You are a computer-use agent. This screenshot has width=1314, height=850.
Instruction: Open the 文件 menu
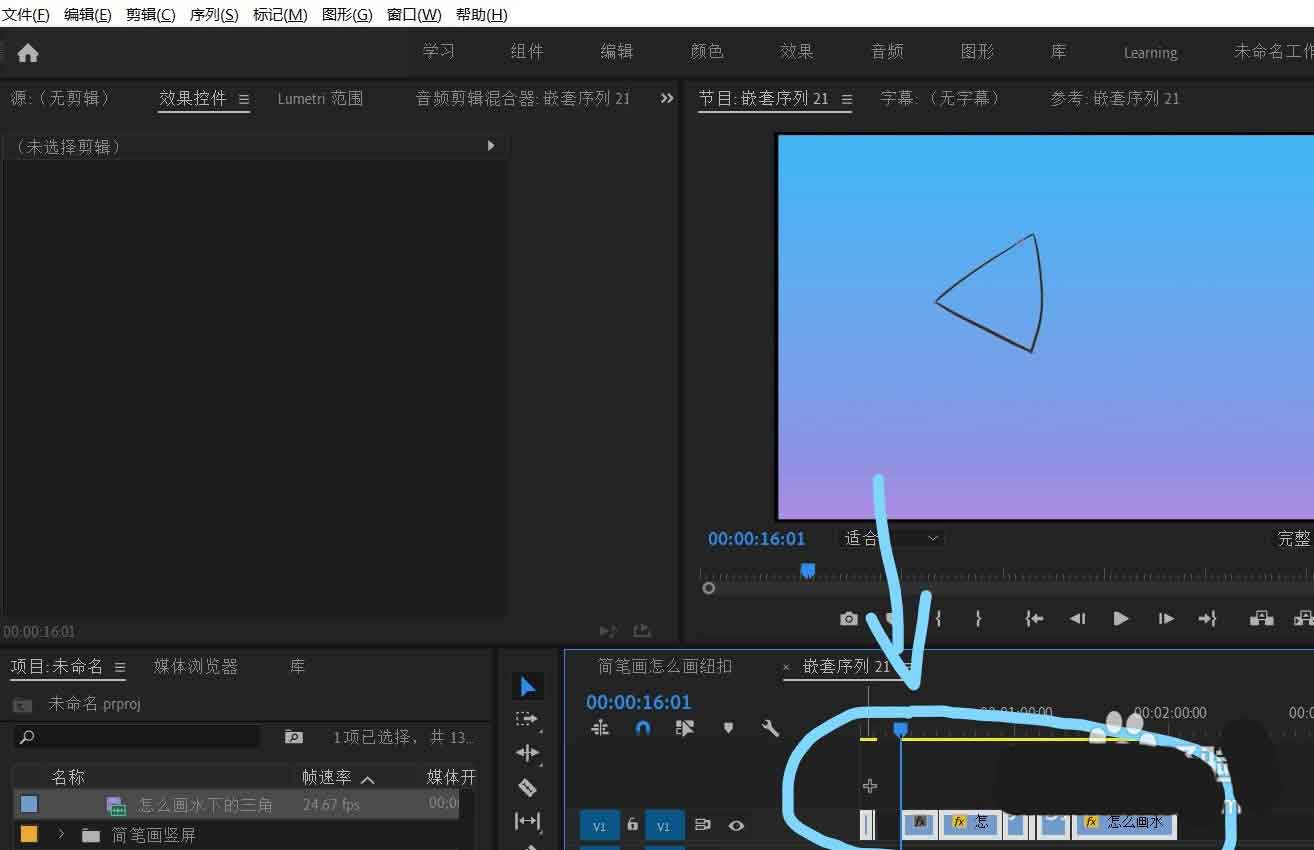(x=26, y=14)
